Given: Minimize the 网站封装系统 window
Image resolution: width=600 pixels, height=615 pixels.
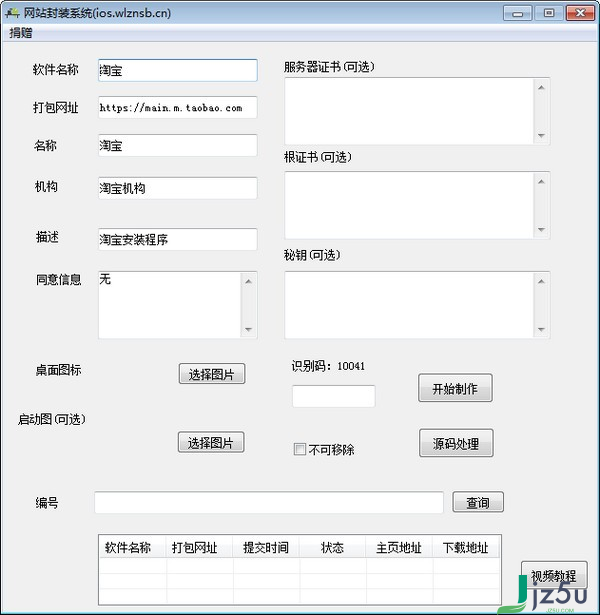Looking at the screenshot, I should [518, 13].
